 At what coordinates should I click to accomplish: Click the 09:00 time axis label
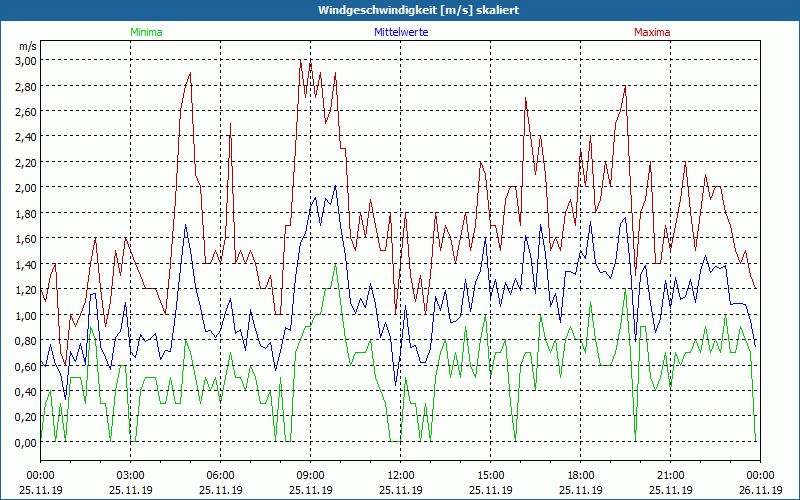click(310, 475)
